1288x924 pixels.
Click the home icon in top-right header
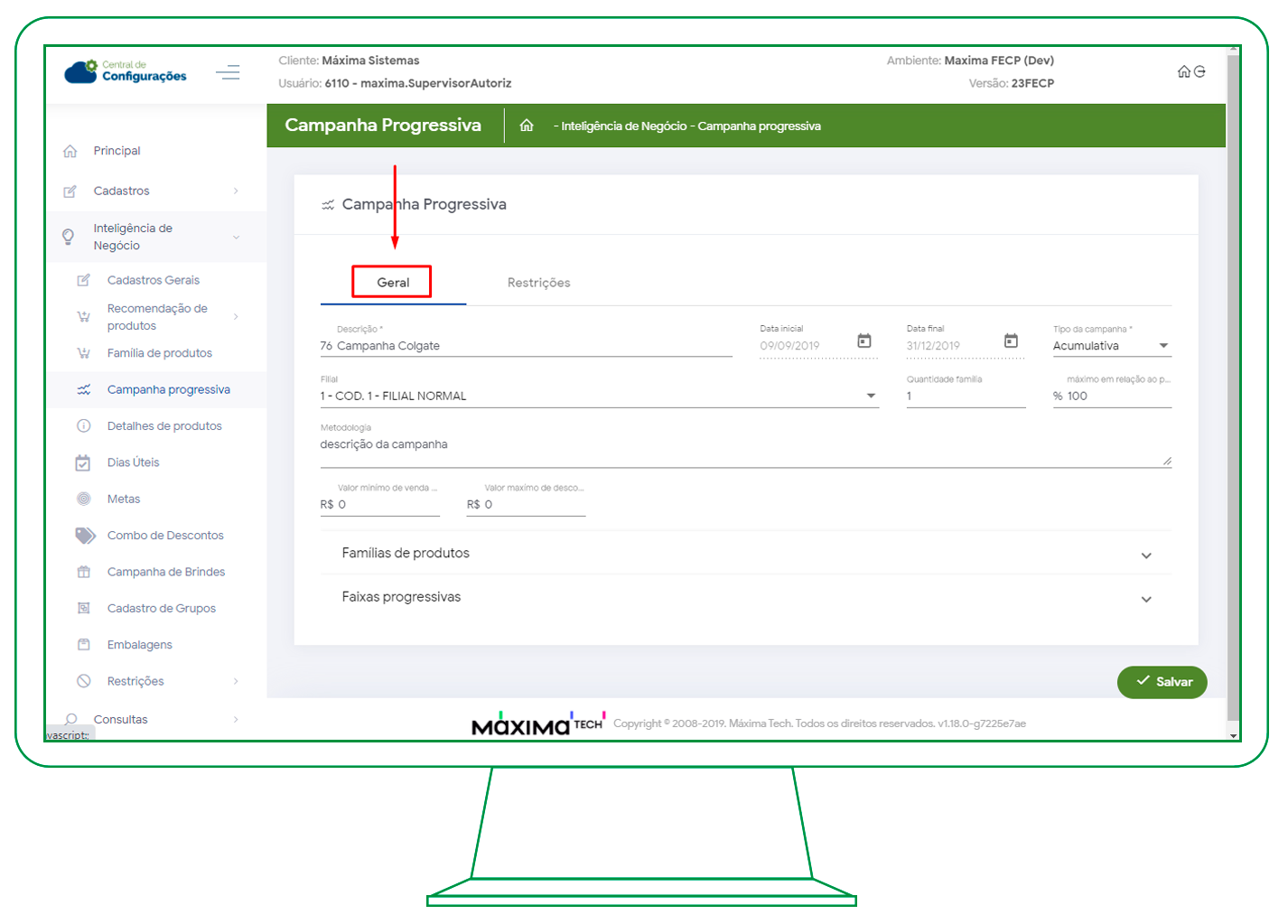pyautogui.click(x=1183, y=71)
